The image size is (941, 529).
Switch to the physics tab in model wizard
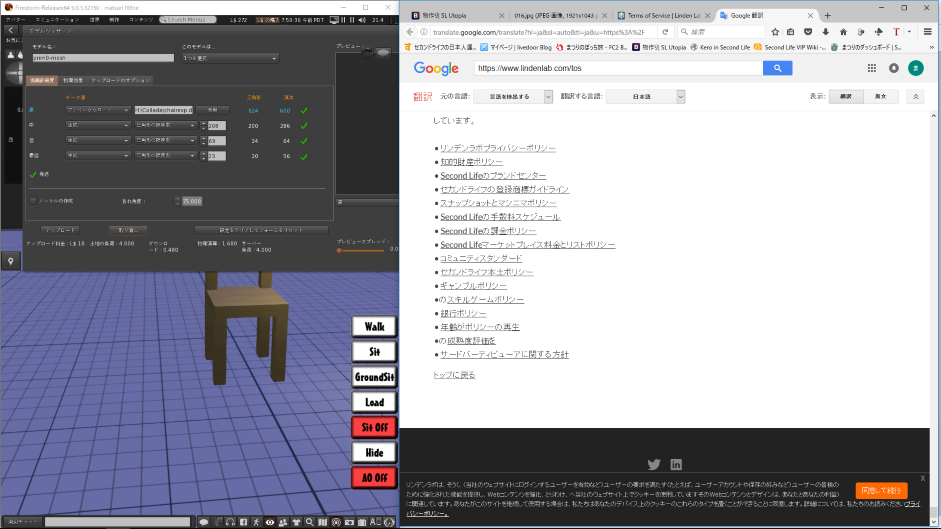coord(73,80)
